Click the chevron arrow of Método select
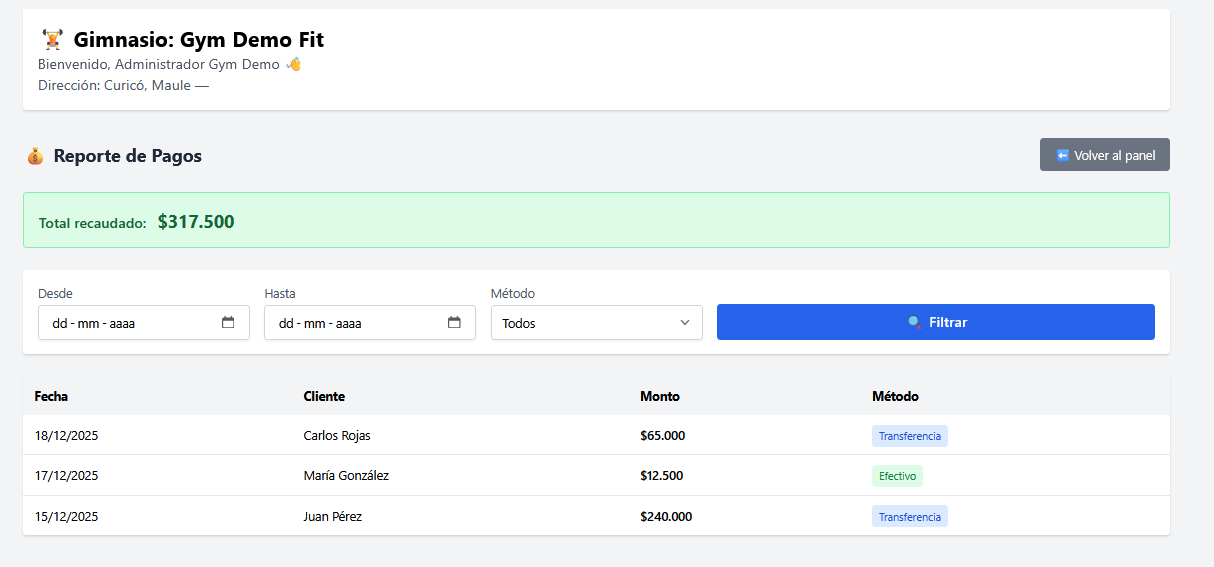 (x=685, y=323)
